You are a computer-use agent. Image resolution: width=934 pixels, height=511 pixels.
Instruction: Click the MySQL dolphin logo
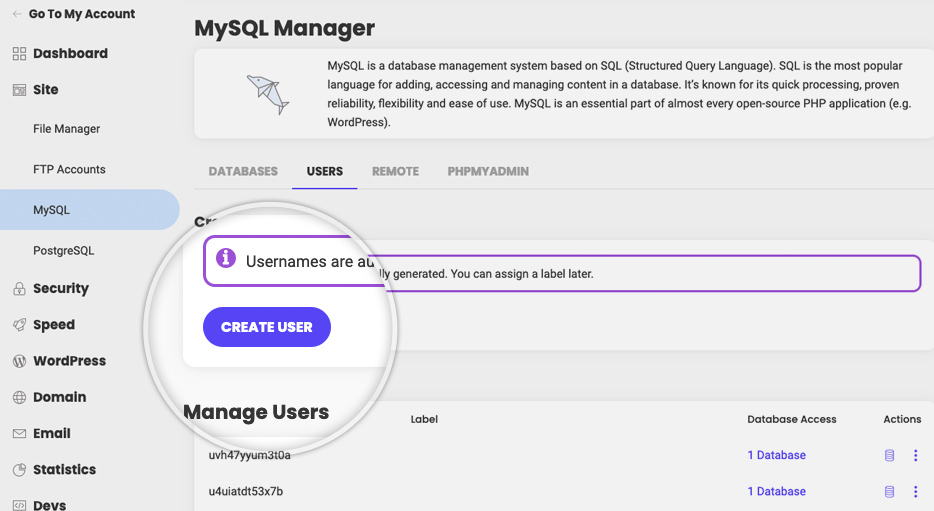coord(268,94)
